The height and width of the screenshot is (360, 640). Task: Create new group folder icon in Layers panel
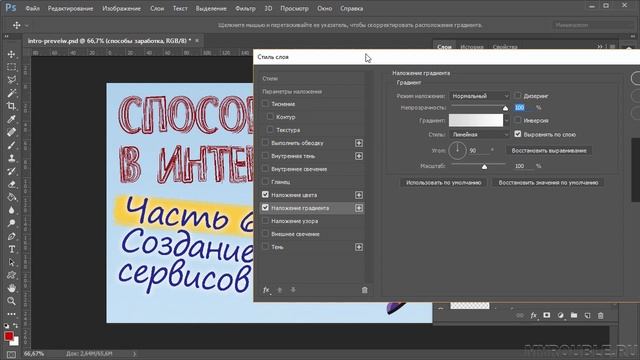tap(574, 316)
